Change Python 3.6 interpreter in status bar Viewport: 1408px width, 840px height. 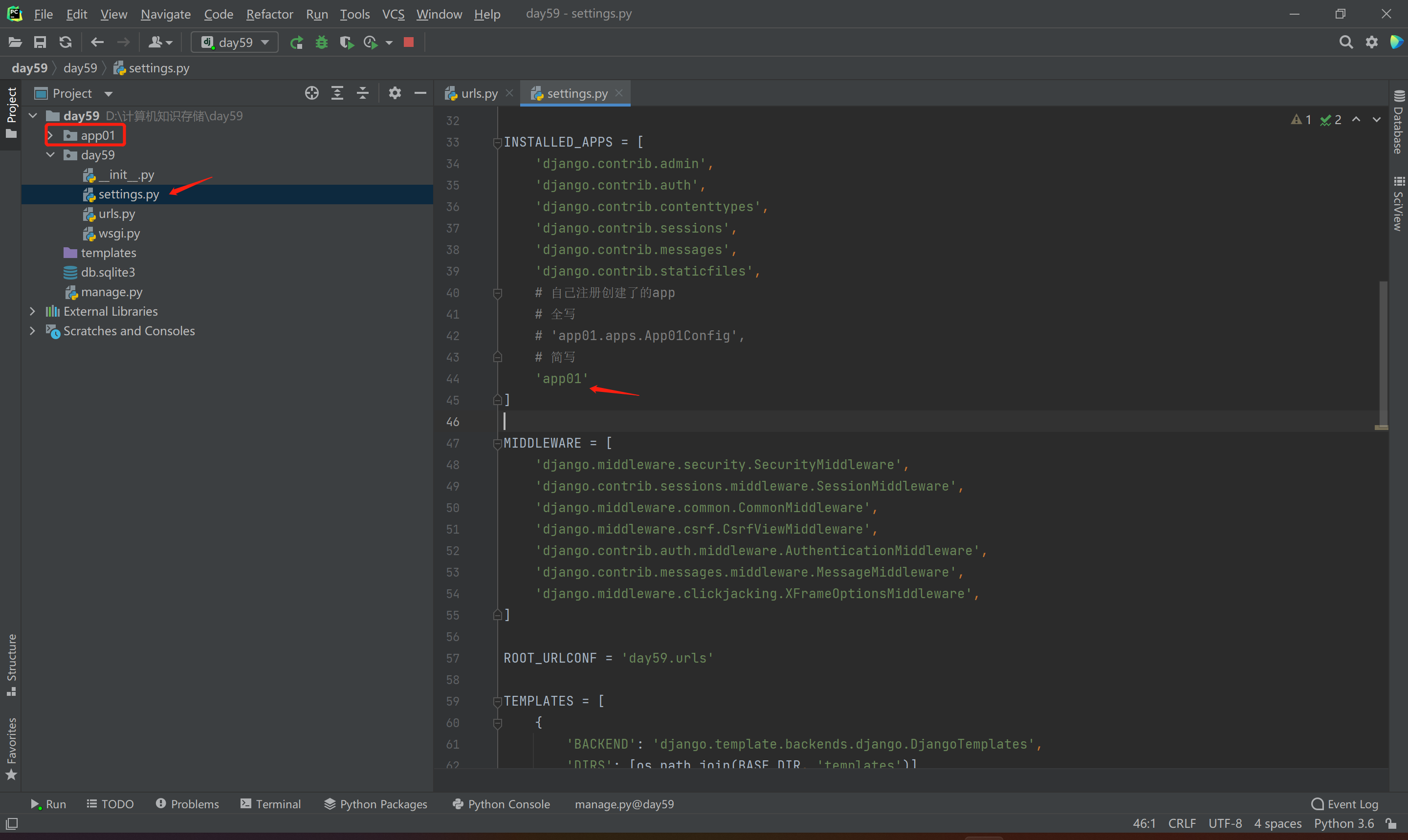point(1344,823)
